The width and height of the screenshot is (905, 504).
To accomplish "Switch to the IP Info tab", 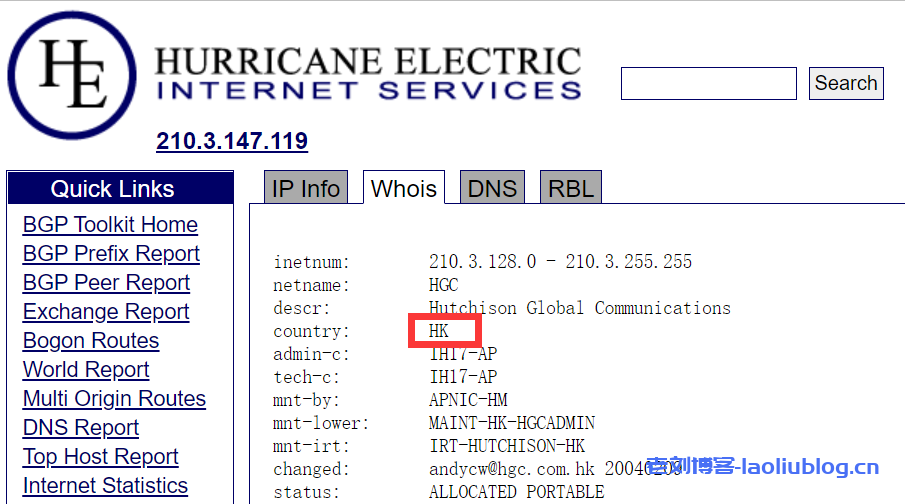I will (306, 189).
